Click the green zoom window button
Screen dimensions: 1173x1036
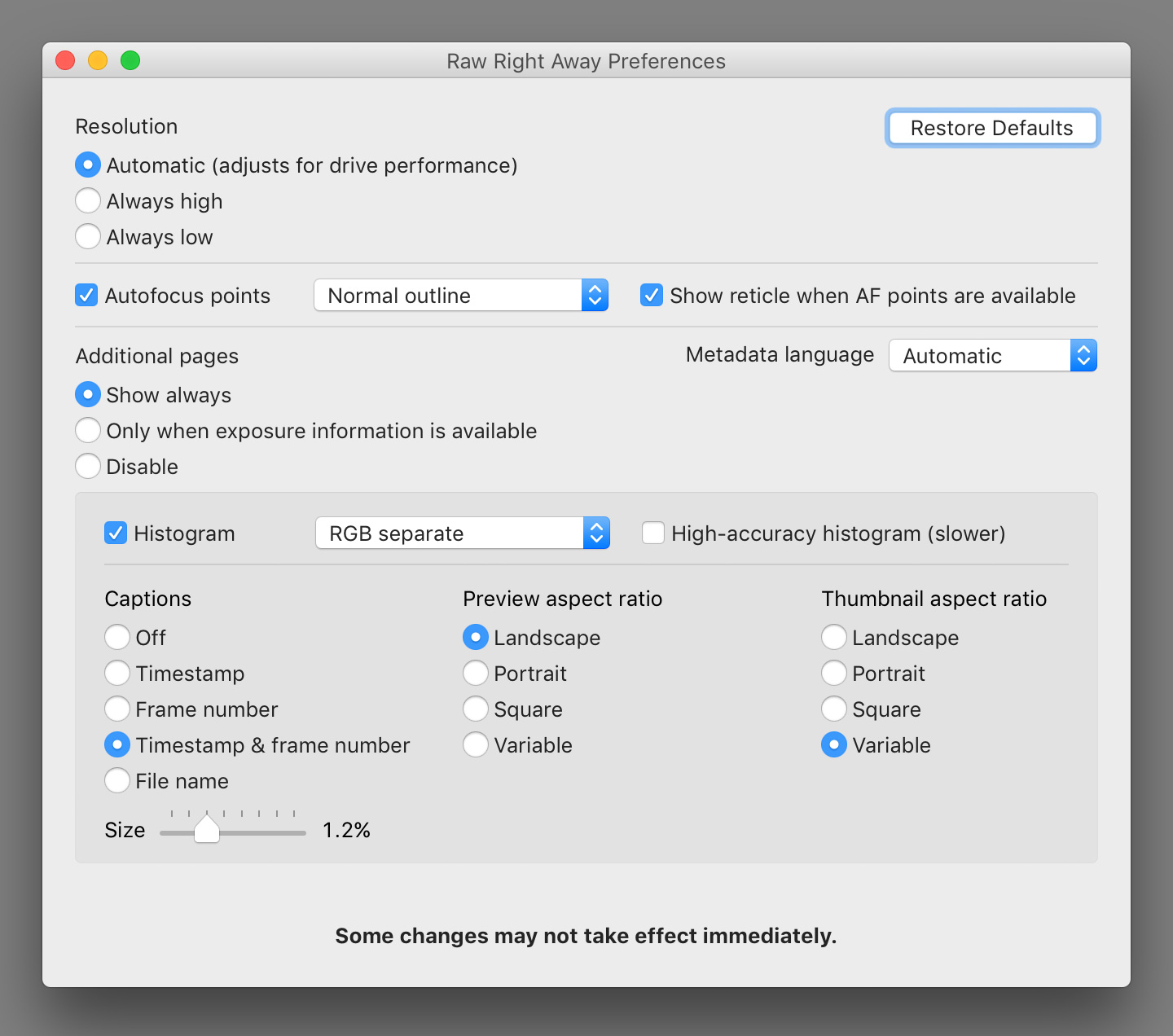pyautogui.click(x=130, y=60)
